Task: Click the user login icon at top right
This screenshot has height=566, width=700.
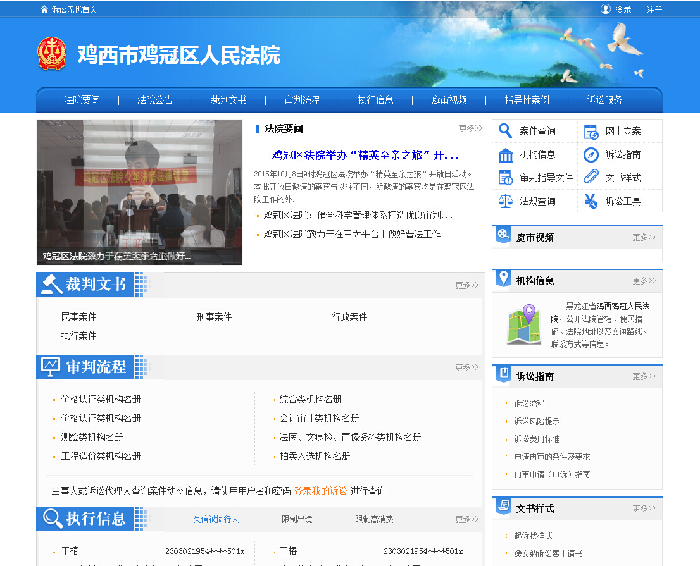Action: [606, 9]
